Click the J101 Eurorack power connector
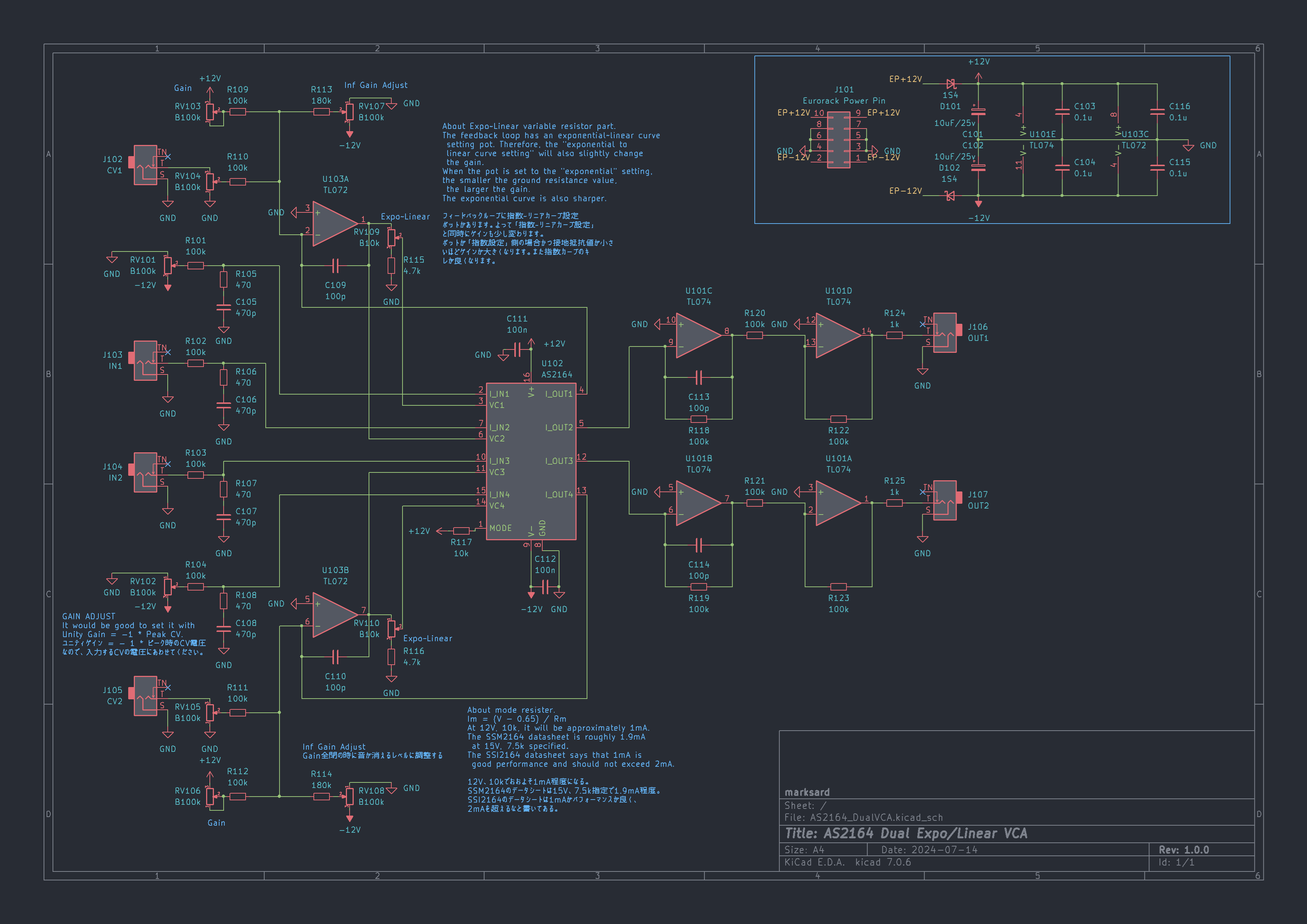 (839, 140)
